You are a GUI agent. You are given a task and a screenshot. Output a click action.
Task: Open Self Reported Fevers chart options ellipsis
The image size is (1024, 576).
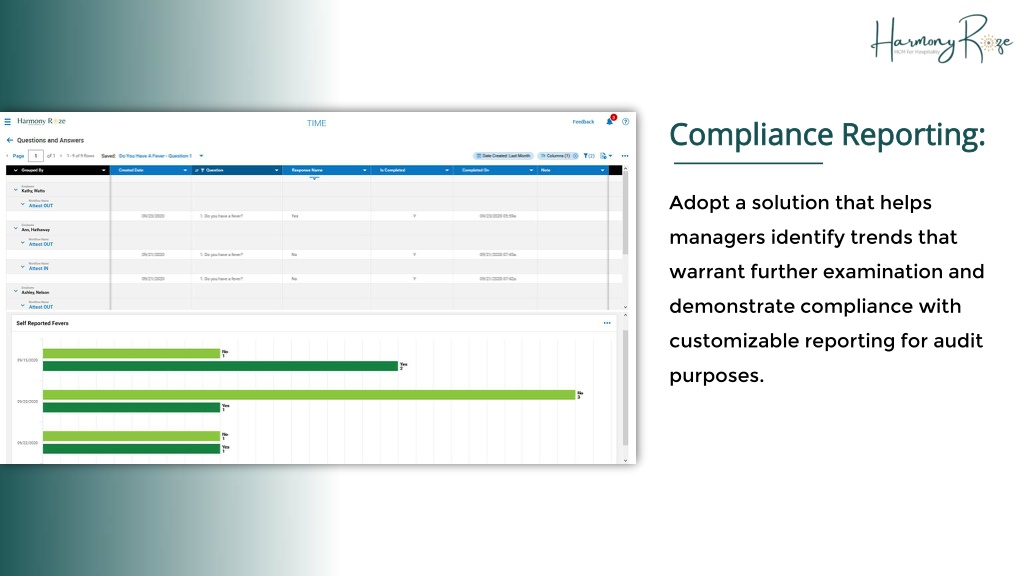click(x=607, y=323)
